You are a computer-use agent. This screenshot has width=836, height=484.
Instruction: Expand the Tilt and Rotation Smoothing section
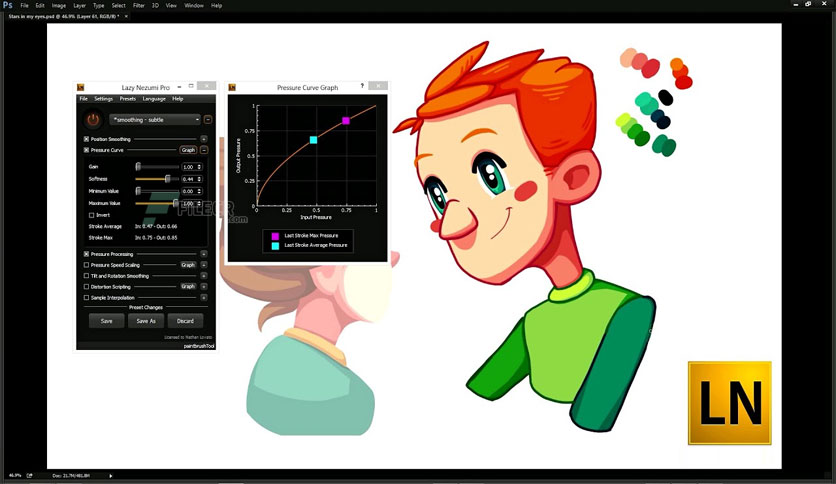(204, 276)
